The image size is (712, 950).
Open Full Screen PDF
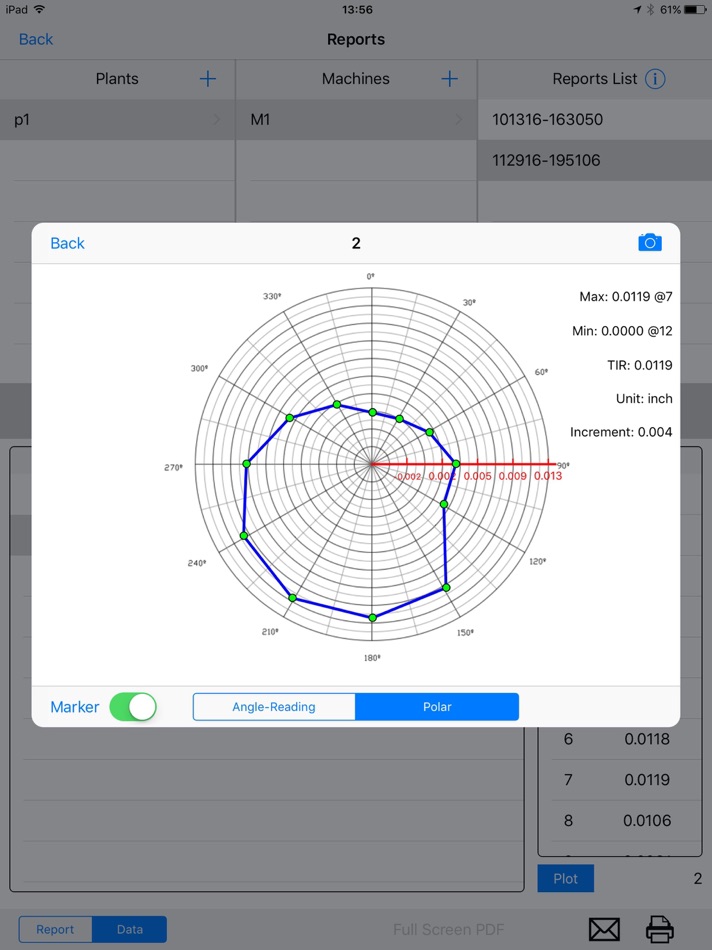(448, 929)
